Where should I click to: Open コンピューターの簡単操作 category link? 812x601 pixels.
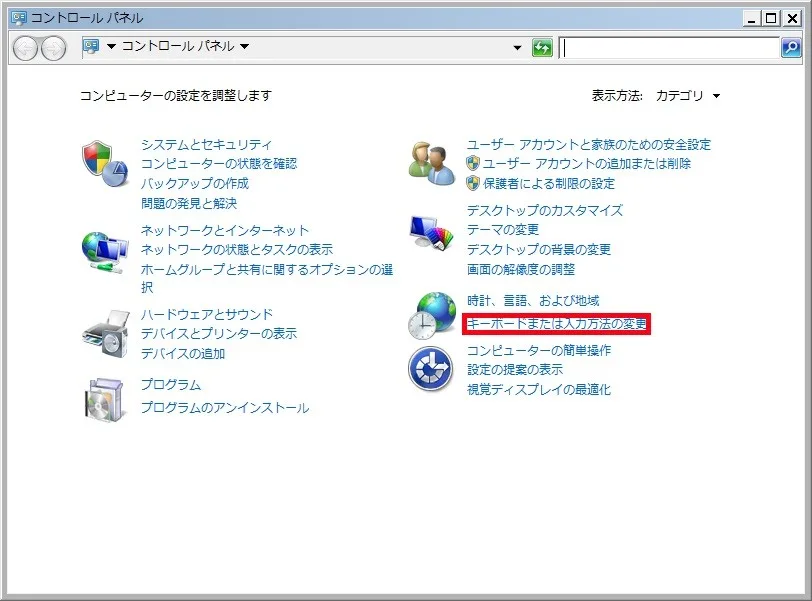click(539, 350)
